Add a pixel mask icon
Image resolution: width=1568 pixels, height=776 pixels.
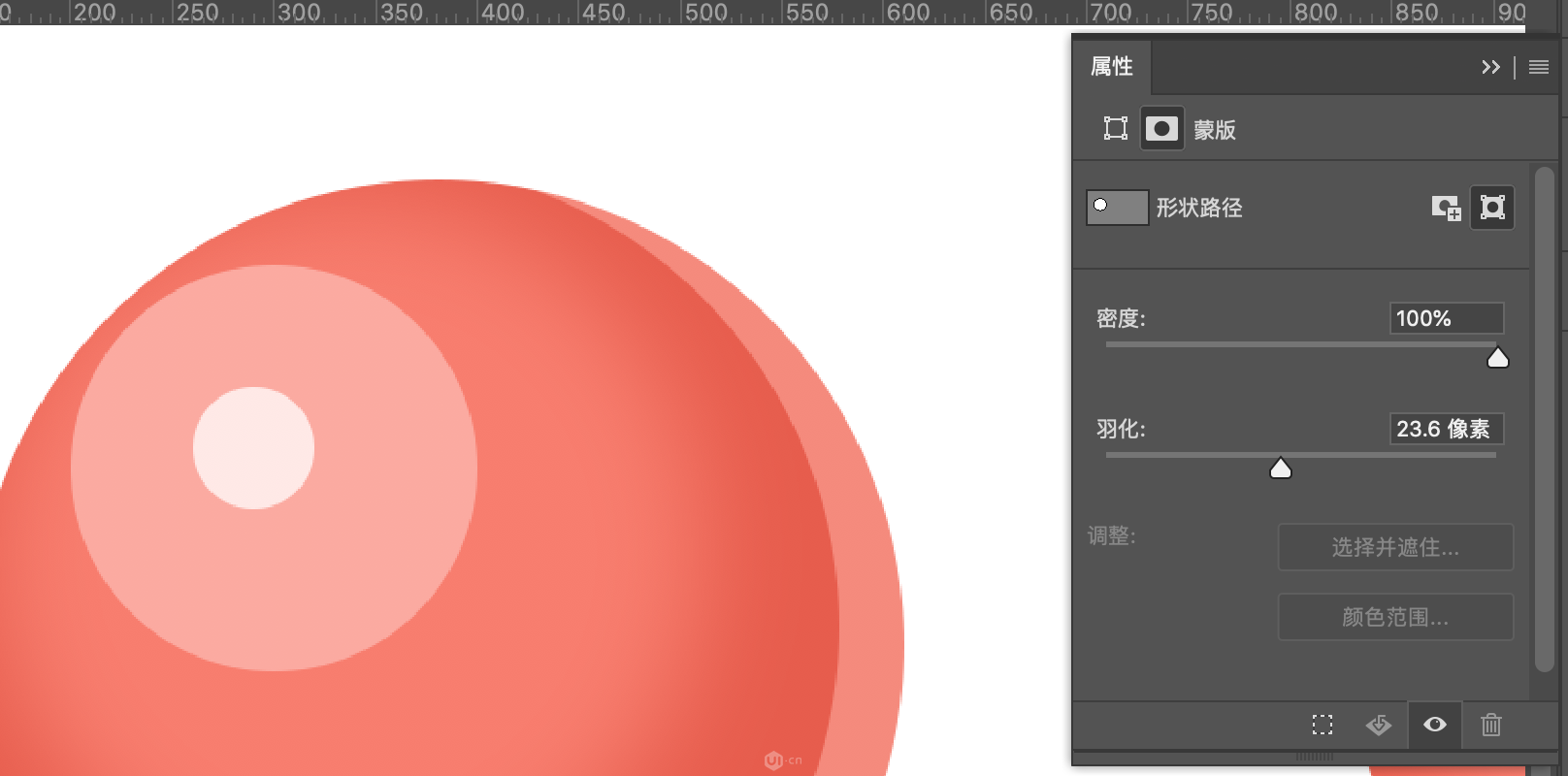1447,208
